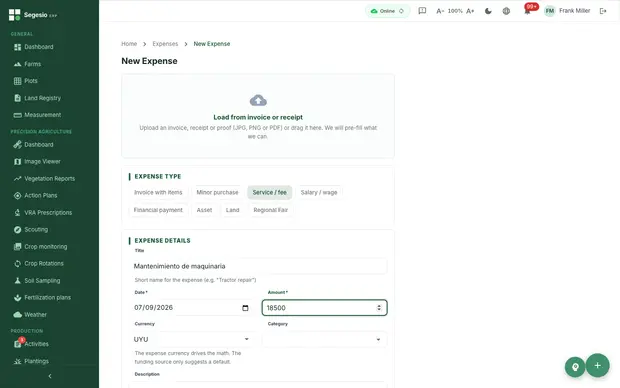Click the Action Plans target icon
This screenshot has height=388, width=620.
tap(17, 196)
